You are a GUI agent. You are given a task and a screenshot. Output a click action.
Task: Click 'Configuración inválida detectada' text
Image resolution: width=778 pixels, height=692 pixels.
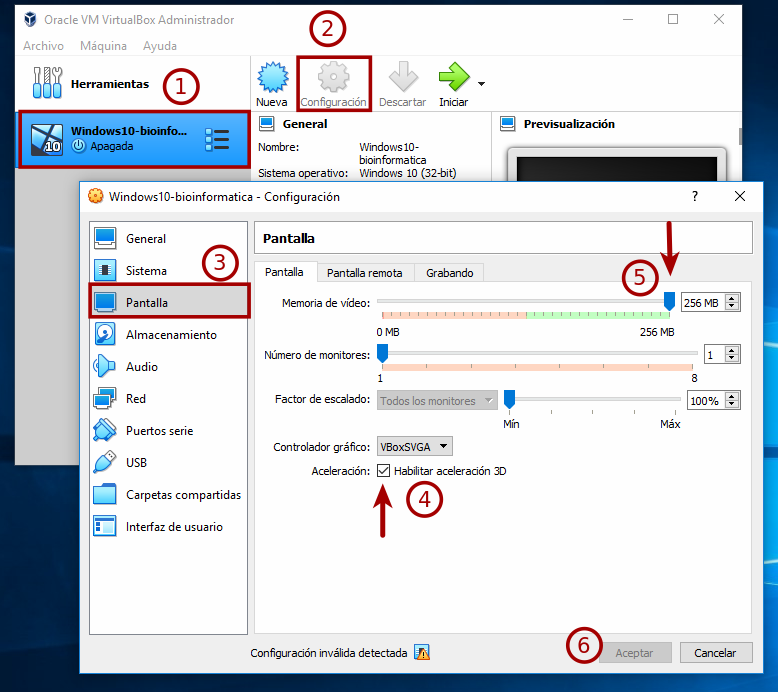pyautogui.click(x=328, y=653)
